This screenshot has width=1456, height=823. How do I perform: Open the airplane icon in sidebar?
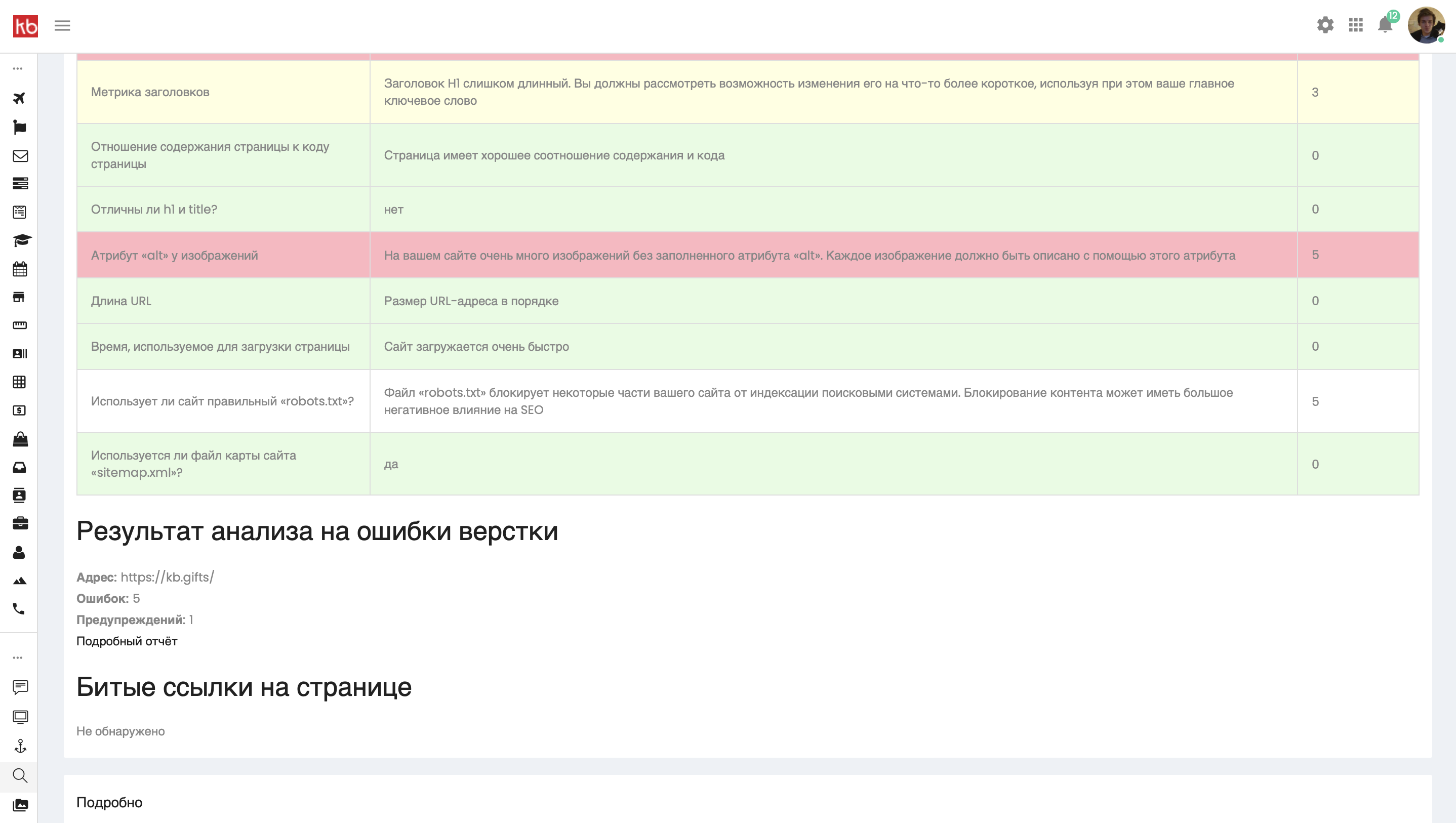click(x=19, y=98)
